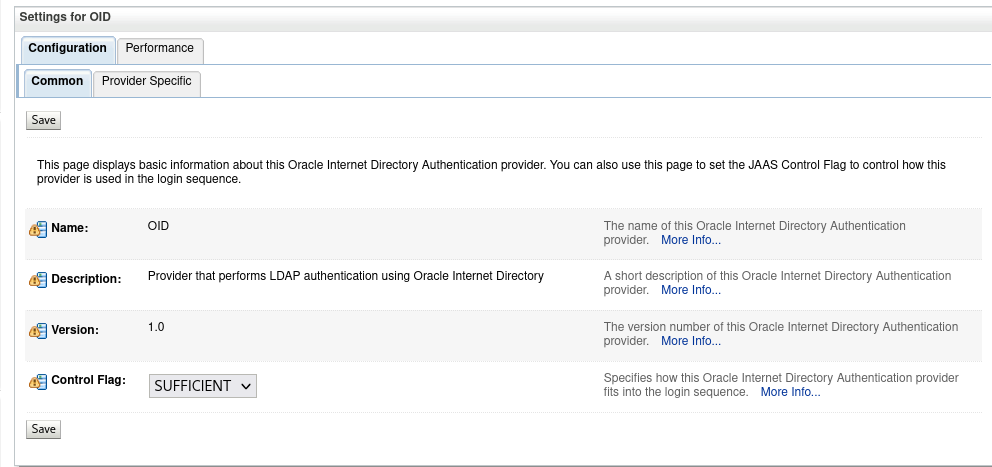The image size is (992, 467).
Task: Click the icon beside the Version label
Action: coord(37,331)
